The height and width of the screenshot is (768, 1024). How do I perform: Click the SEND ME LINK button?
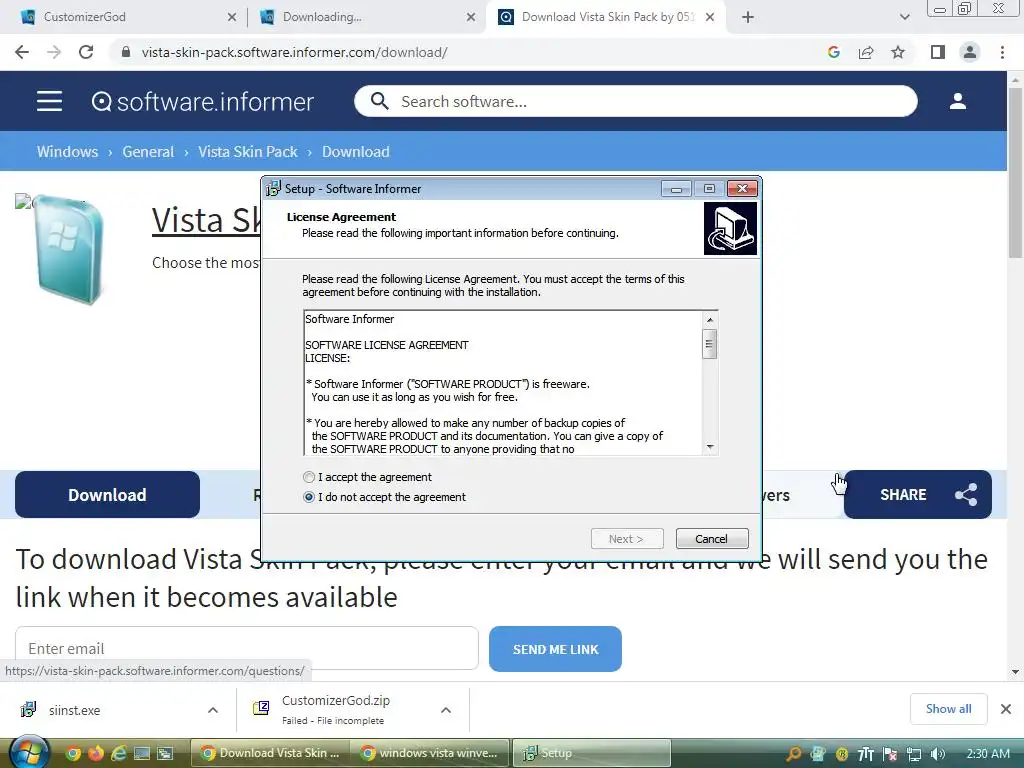[x=555, y=649]
